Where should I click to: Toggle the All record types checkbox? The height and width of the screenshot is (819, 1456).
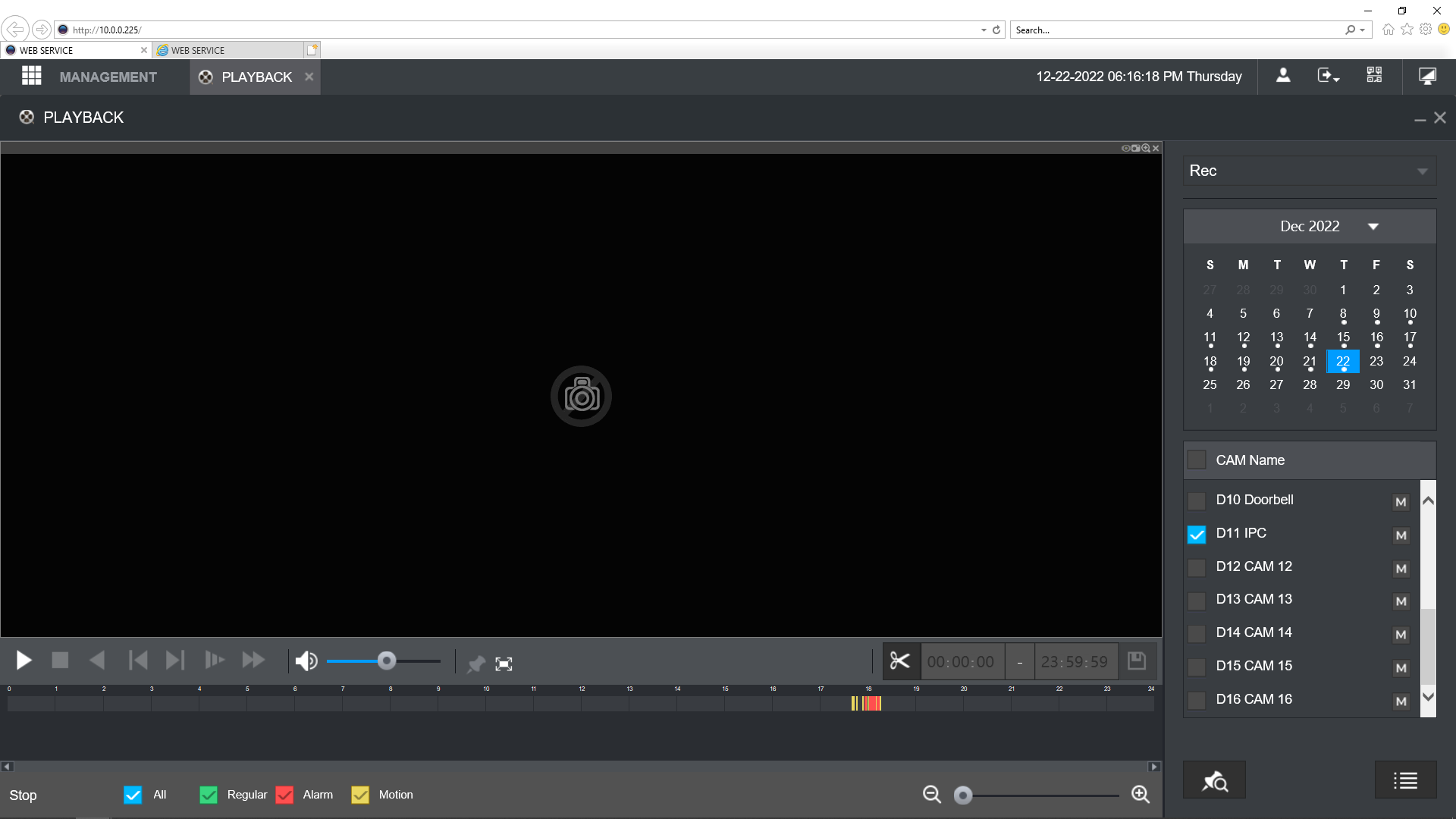point(133,795)
